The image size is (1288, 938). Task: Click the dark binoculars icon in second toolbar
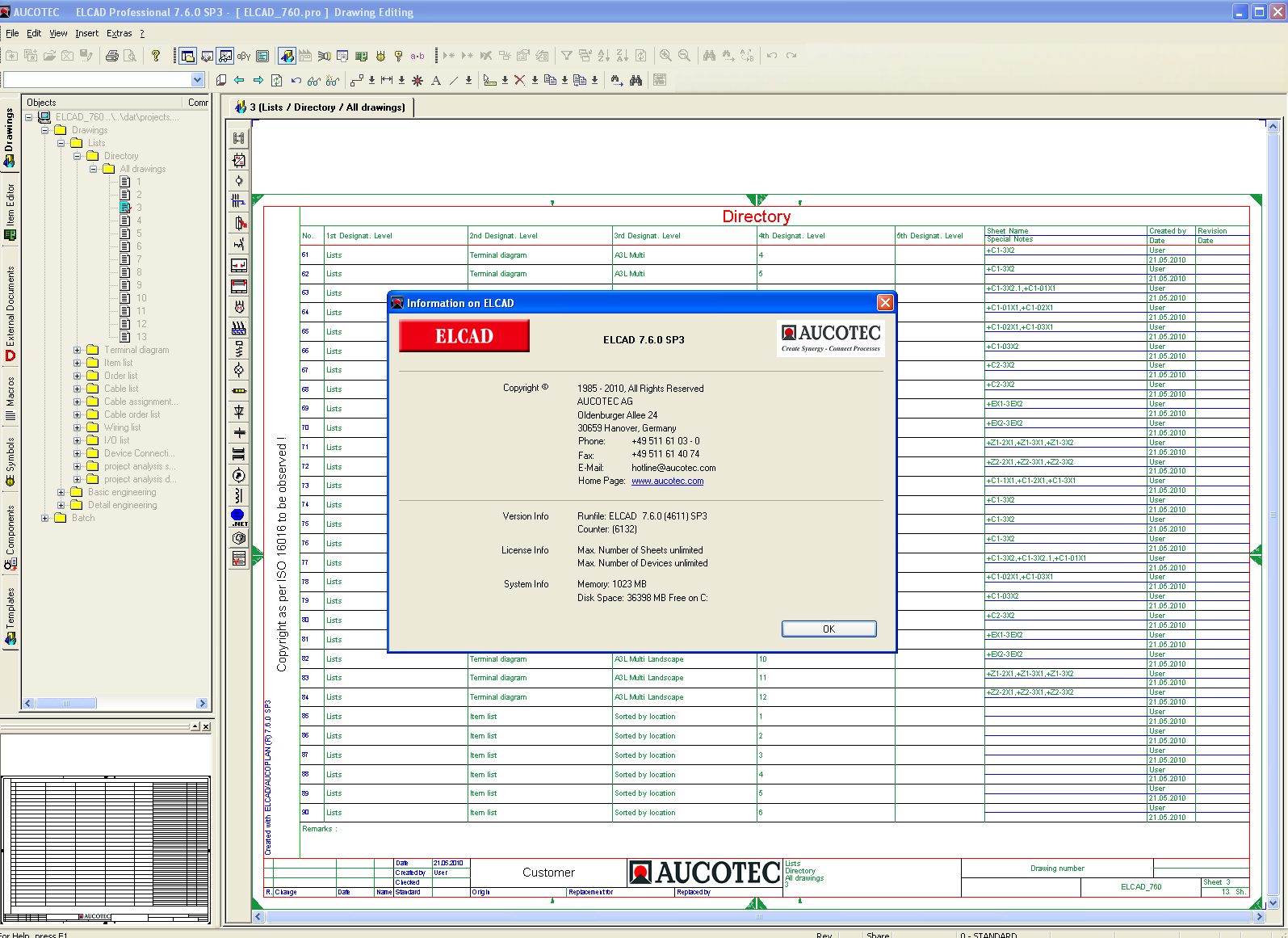tap(636, 80)
